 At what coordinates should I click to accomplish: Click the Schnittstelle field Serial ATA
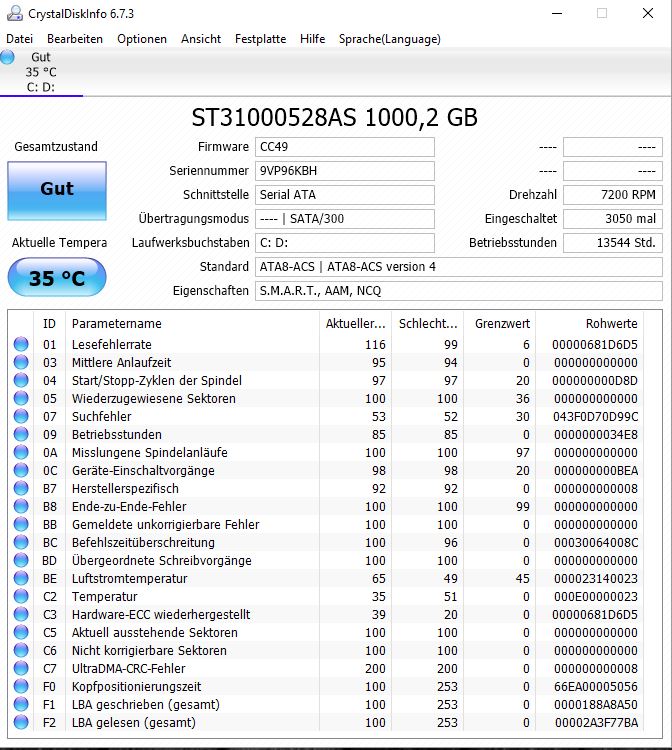[x=344, y=195]
